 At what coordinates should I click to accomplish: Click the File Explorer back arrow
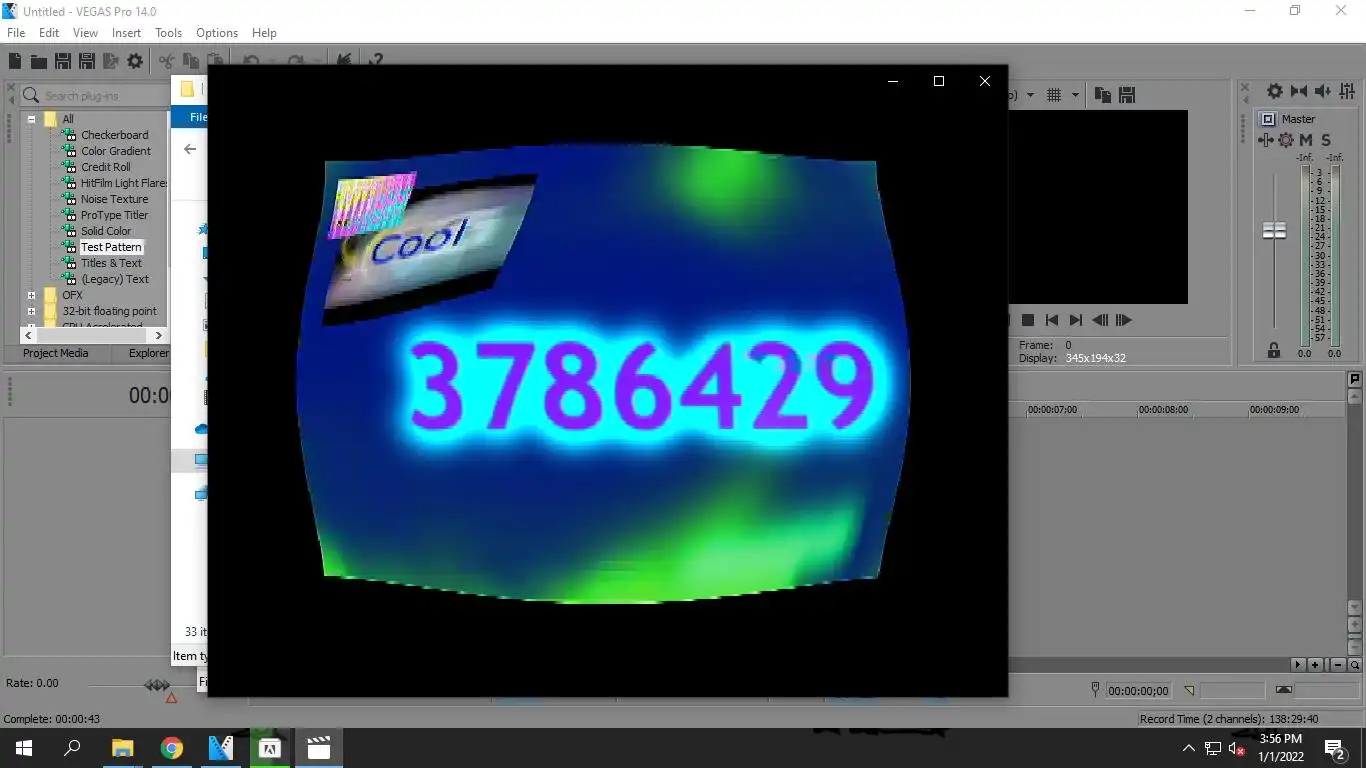pyautogui.click(x=190, y=149)
